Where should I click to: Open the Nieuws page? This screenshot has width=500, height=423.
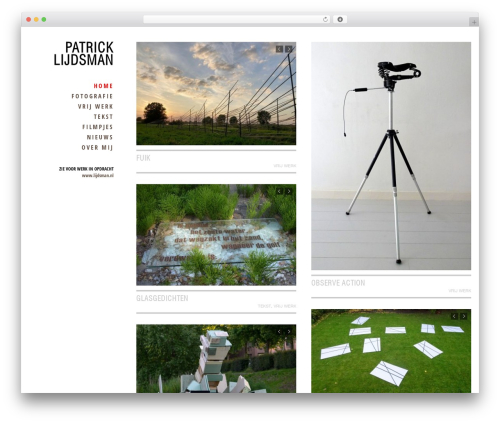pos(100,137)
